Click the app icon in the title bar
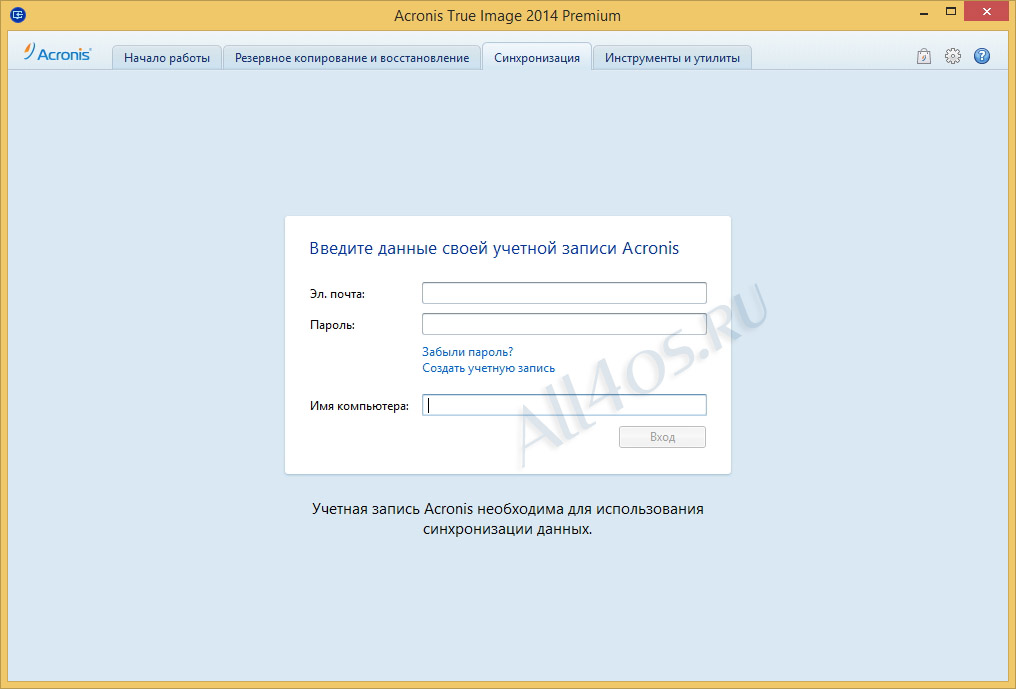The height and width of the screenshot is (689, 1016). pyautogui.click(x=17, y=14)
